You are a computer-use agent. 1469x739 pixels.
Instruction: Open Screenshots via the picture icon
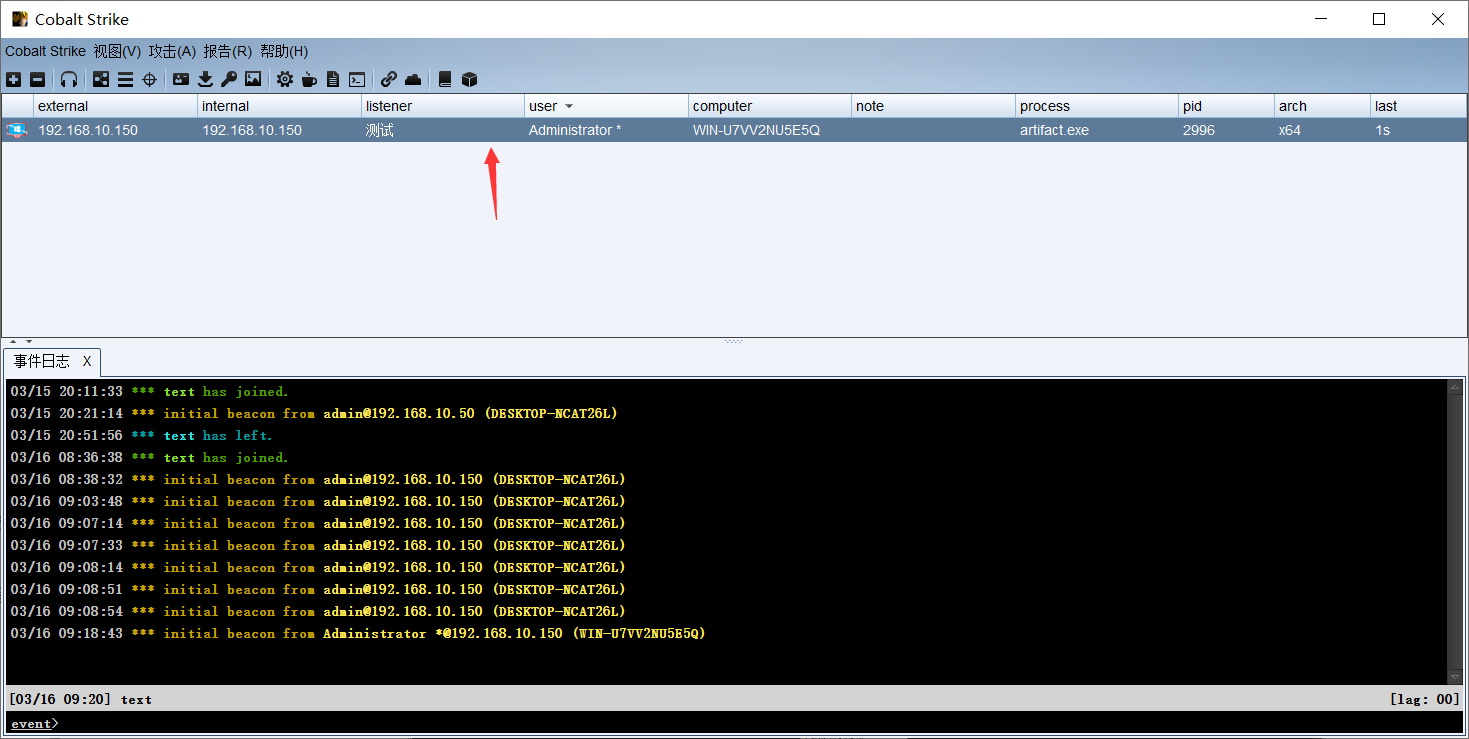(x=253, y=79)
